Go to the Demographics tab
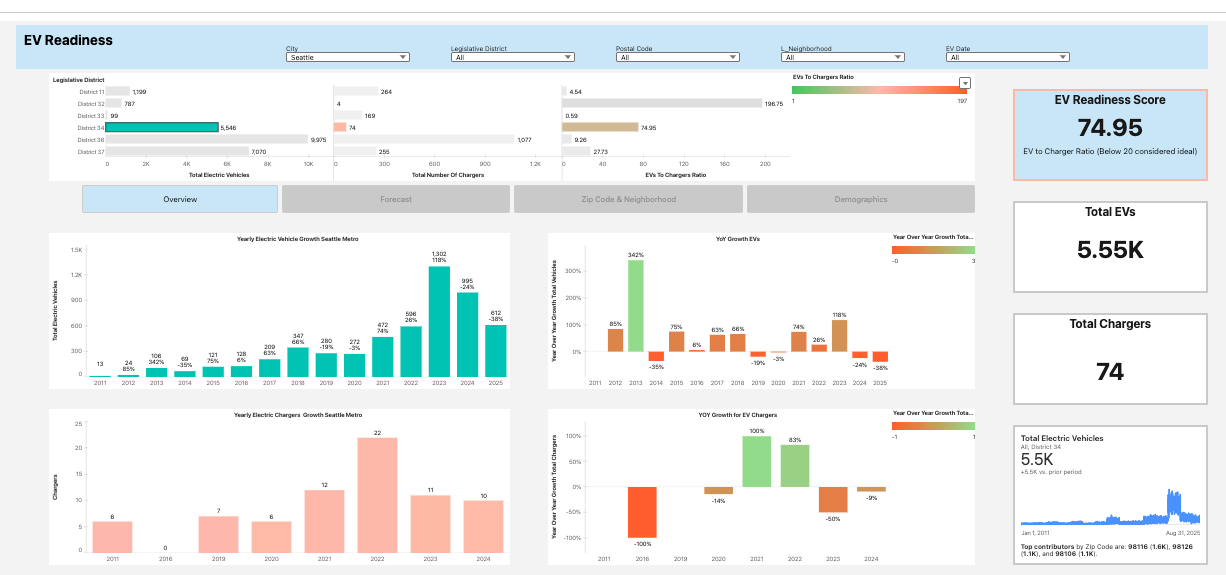The image size is (1226, 575). (x=861, y=199)
